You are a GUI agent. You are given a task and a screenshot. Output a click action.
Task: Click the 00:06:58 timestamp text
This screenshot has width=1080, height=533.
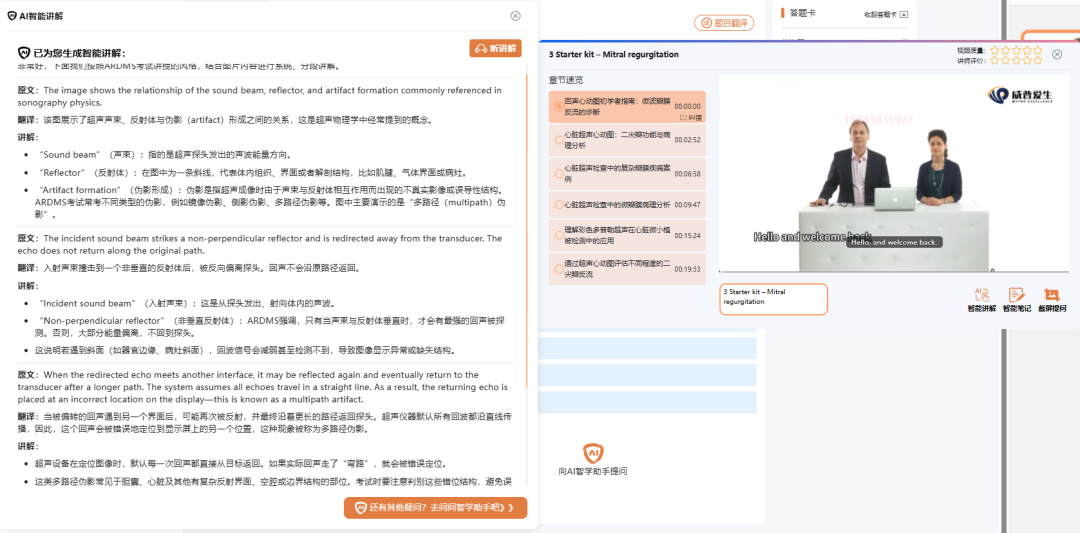click(x=687, y=174)
